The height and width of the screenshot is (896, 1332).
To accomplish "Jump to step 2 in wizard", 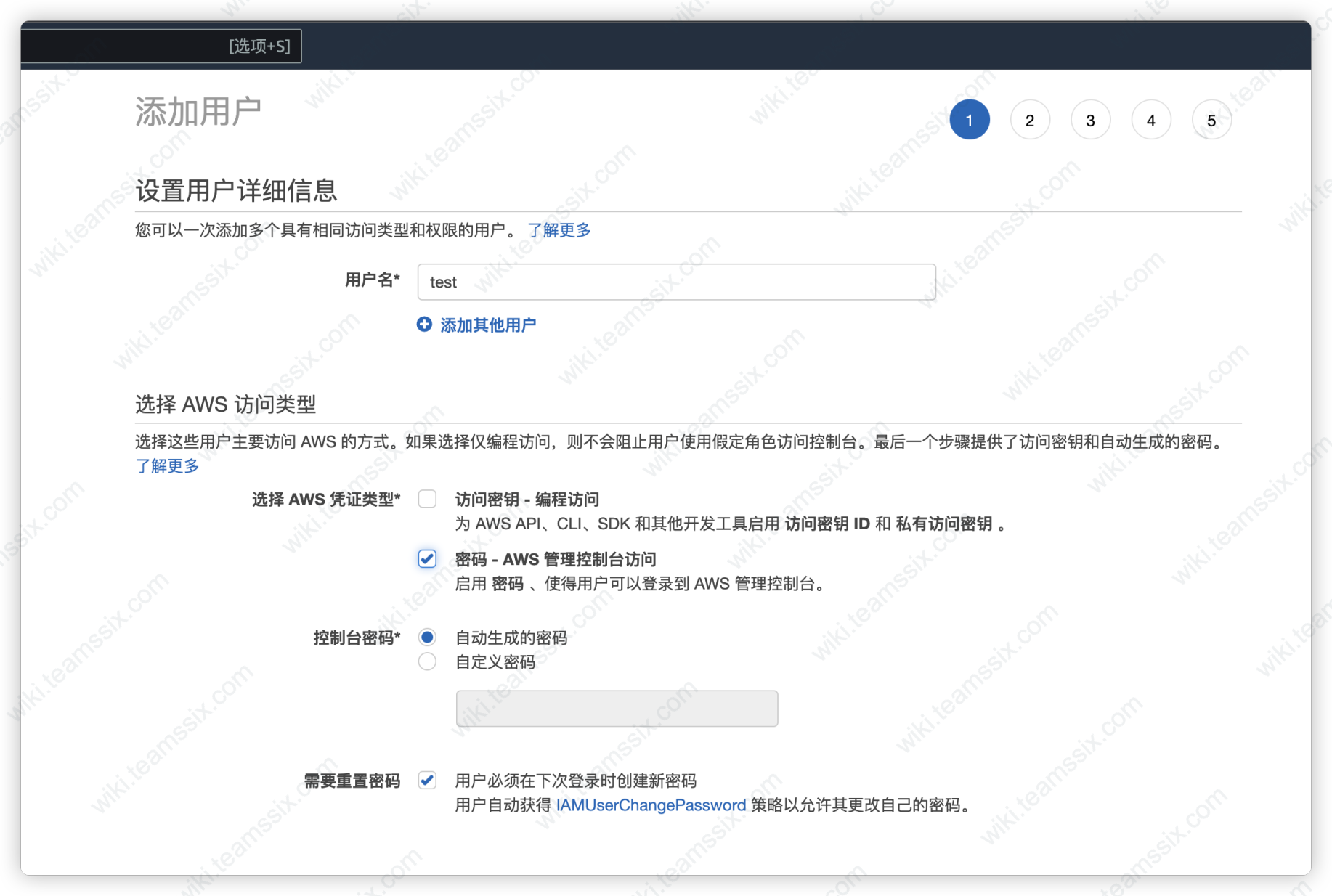I will pyautogui.click(x=1029, y=121).
